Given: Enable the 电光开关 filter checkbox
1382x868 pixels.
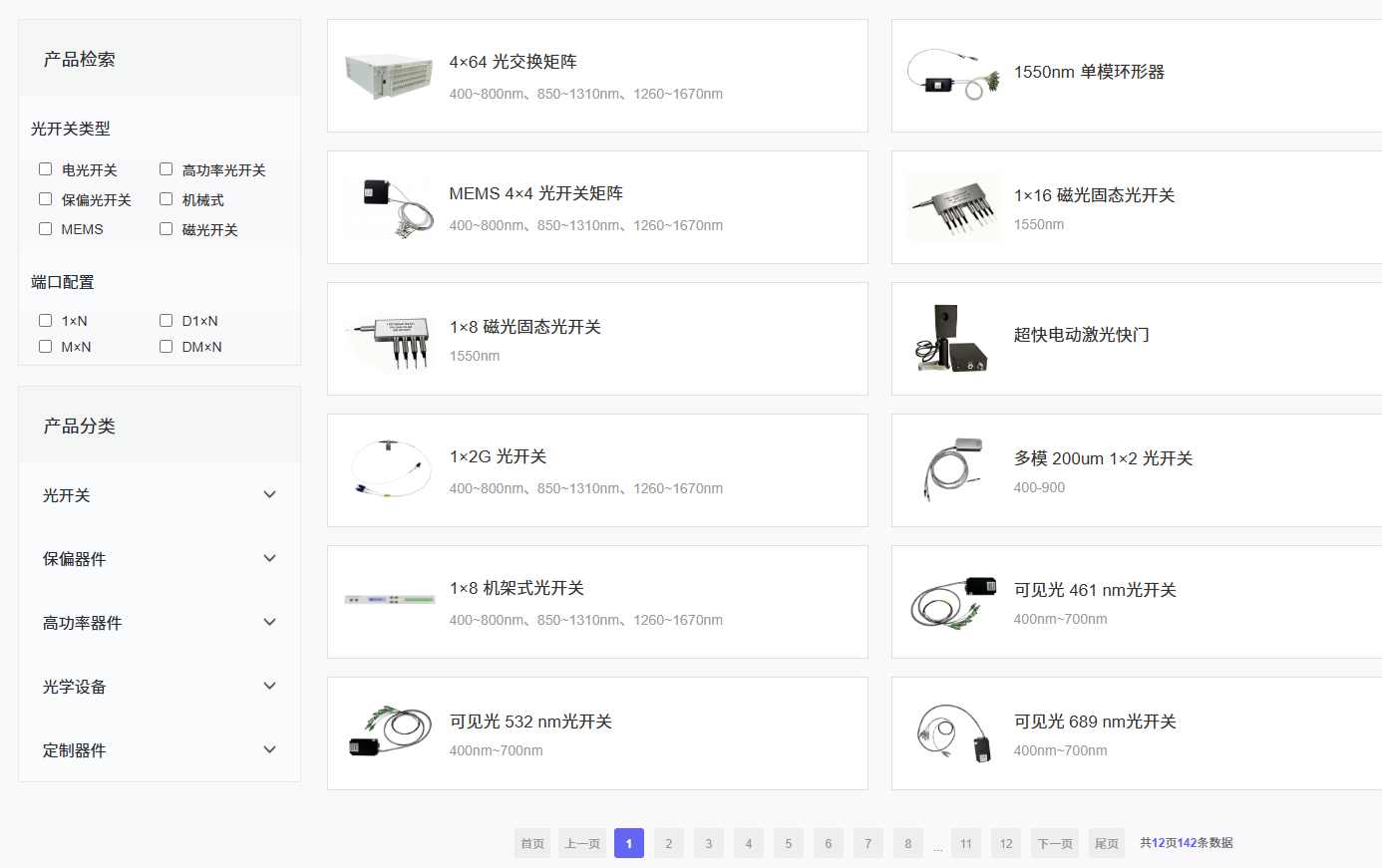Looking at the screenshot, I should pos(45,169).
